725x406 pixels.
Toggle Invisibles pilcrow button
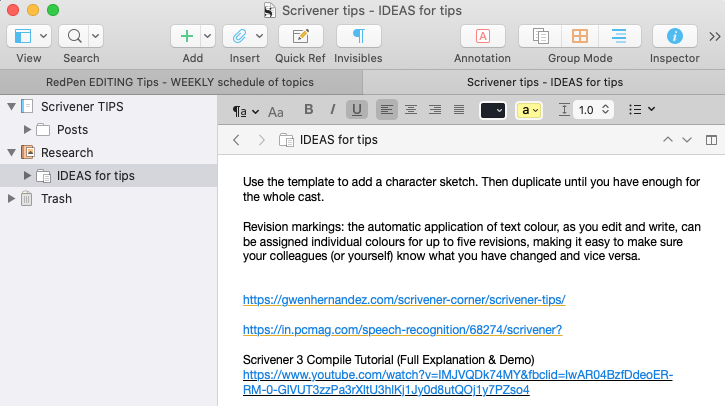pyautogui.click(x=359, y=36)
